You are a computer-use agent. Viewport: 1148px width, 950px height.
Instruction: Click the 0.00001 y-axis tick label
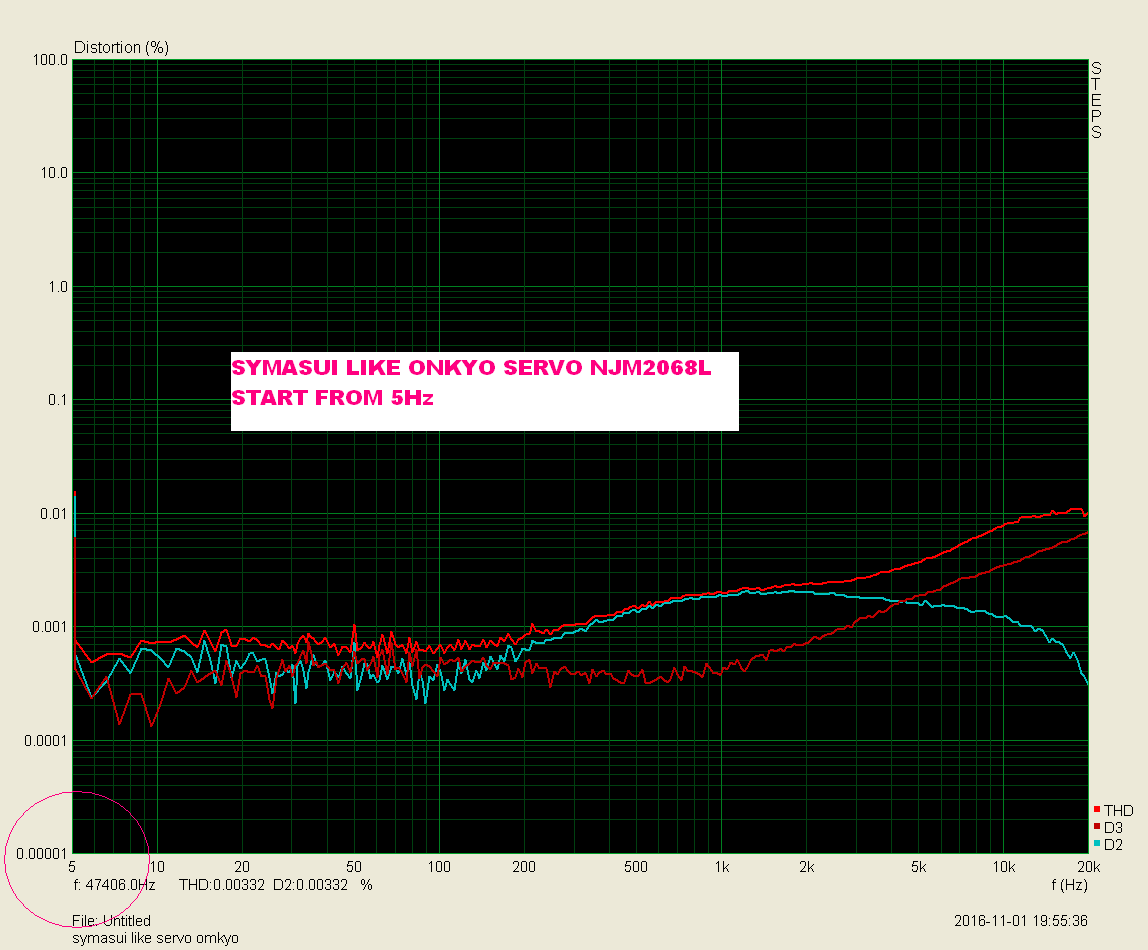point(42,854)
